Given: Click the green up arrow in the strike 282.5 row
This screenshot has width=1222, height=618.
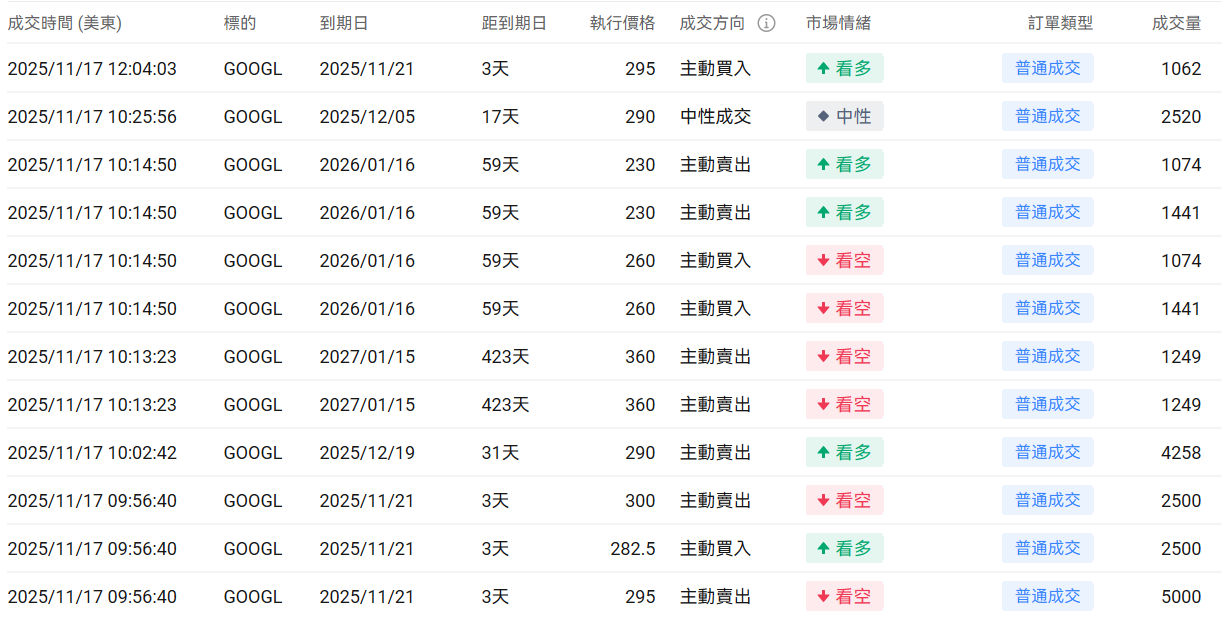Looking at the screenshot, I should point(823,549).
